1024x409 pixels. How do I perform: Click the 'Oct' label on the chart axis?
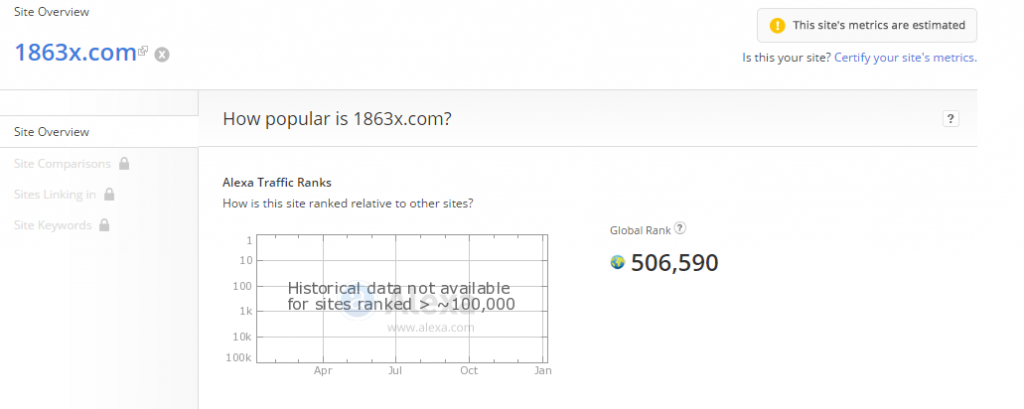click(469, 370)
